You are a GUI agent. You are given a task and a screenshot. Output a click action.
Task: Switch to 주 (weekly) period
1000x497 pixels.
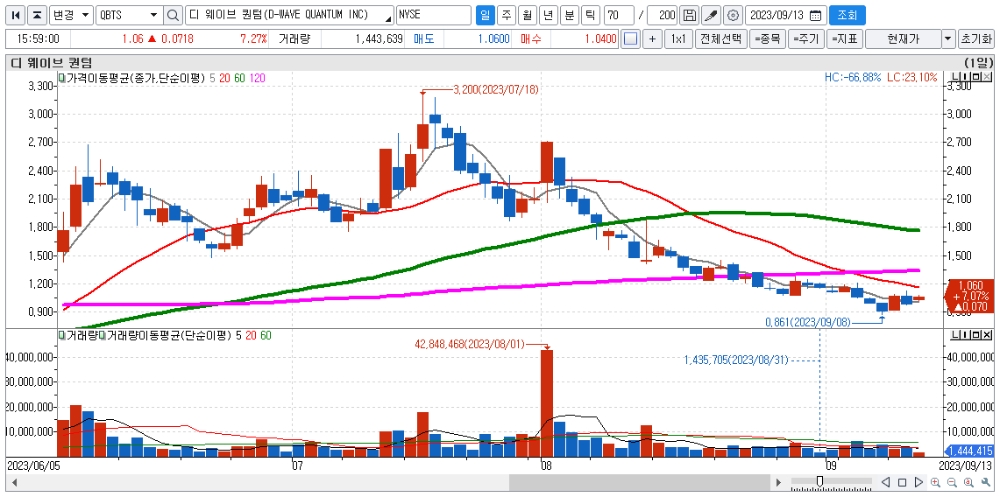[506, 15]
